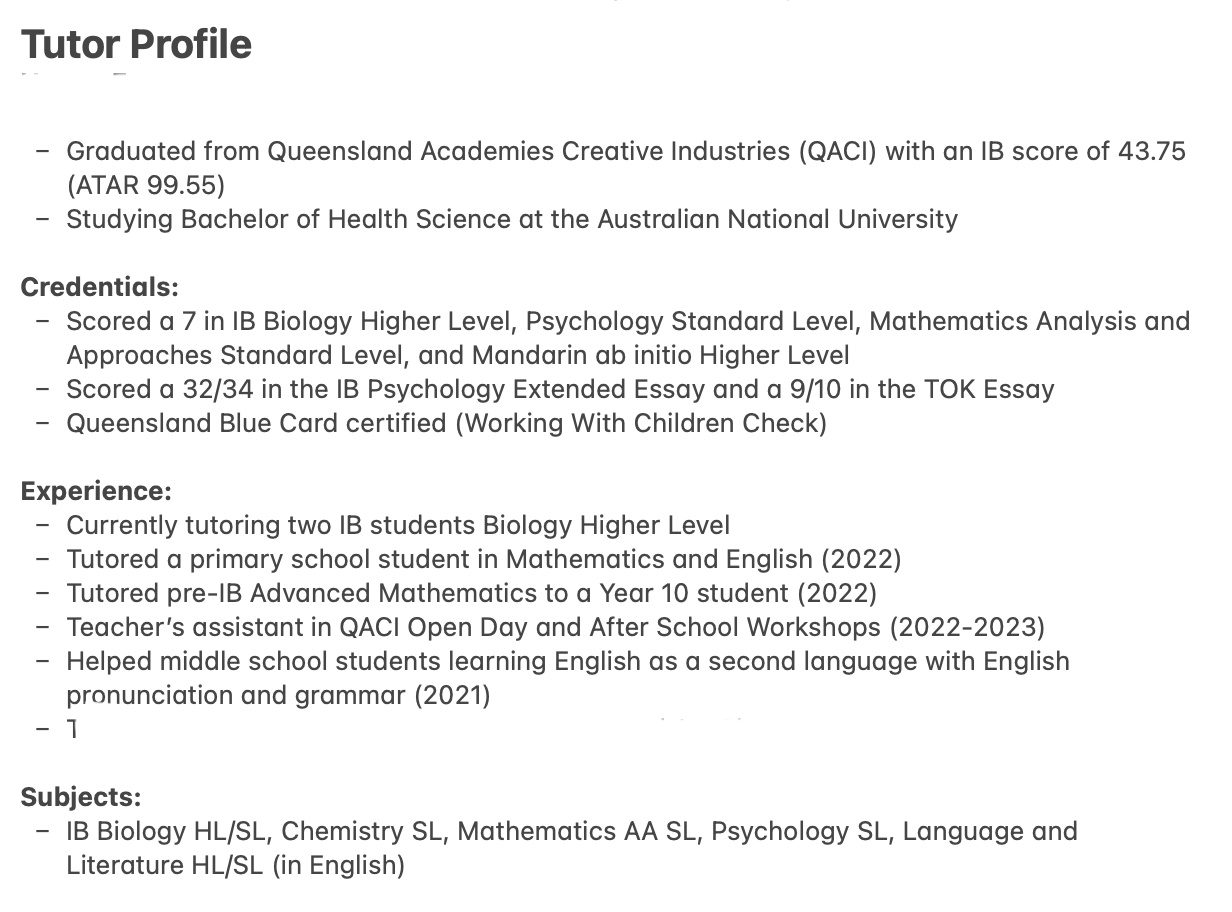Click the Teacher's assistant in QACI line
This screenshot has height=912, width=1232.
click(x=555, y=627)
